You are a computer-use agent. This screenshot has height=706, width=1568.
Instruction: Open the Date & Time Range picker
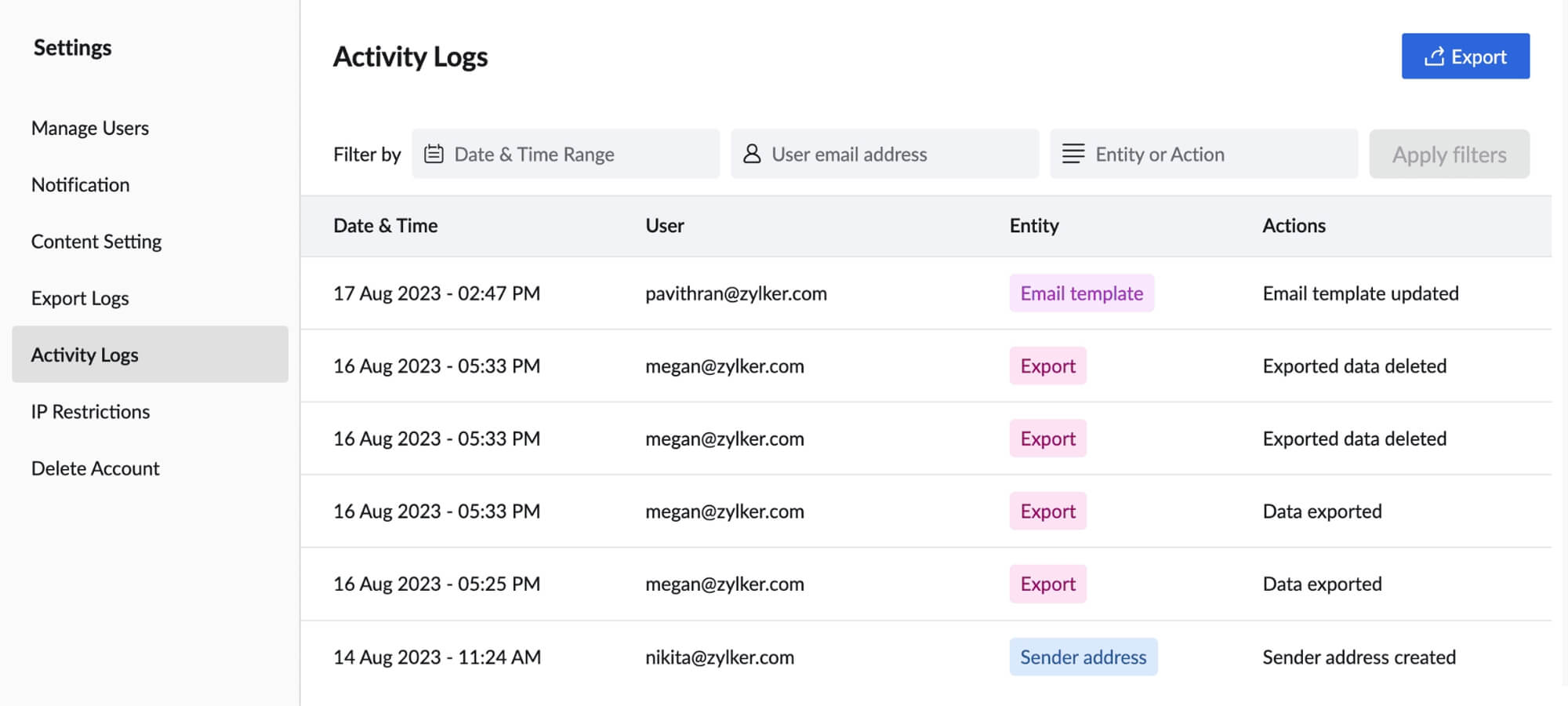click(x=564, y=154)
